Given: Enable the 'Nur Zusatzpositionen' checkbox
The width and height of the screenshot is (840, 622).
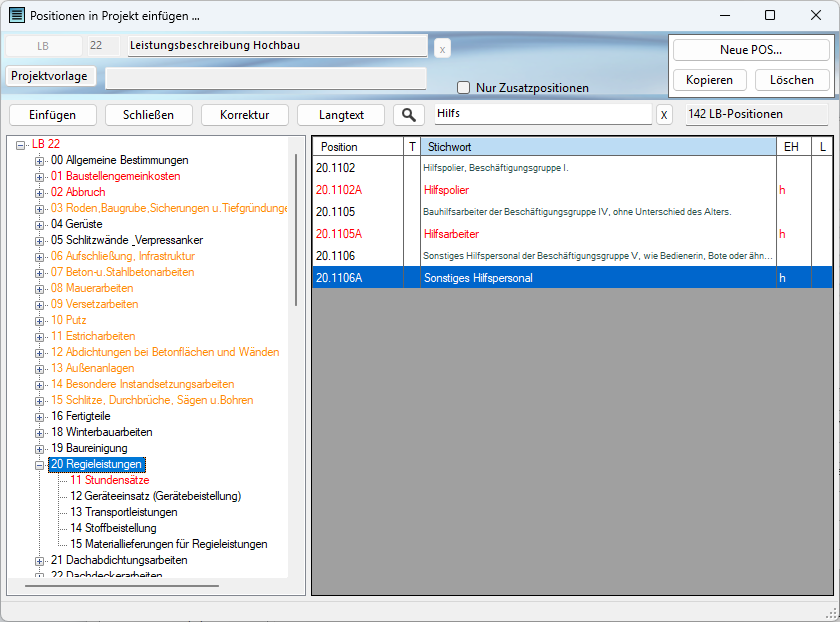Looking at the screenshot, I should coord(463,87).
